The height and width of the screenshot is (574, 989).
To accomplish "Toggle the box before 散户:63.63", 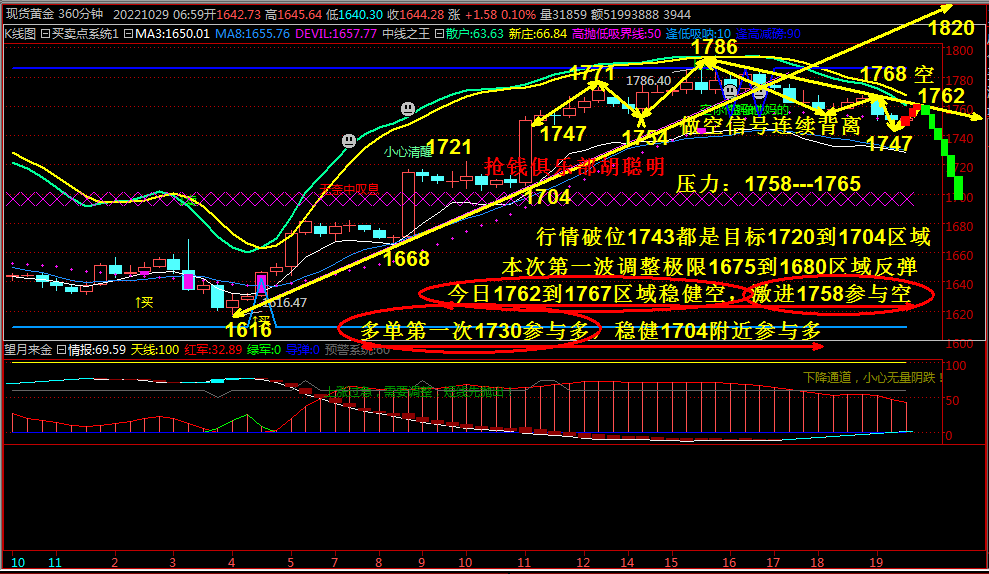I will pyautogui.click(x=439, y=33).
